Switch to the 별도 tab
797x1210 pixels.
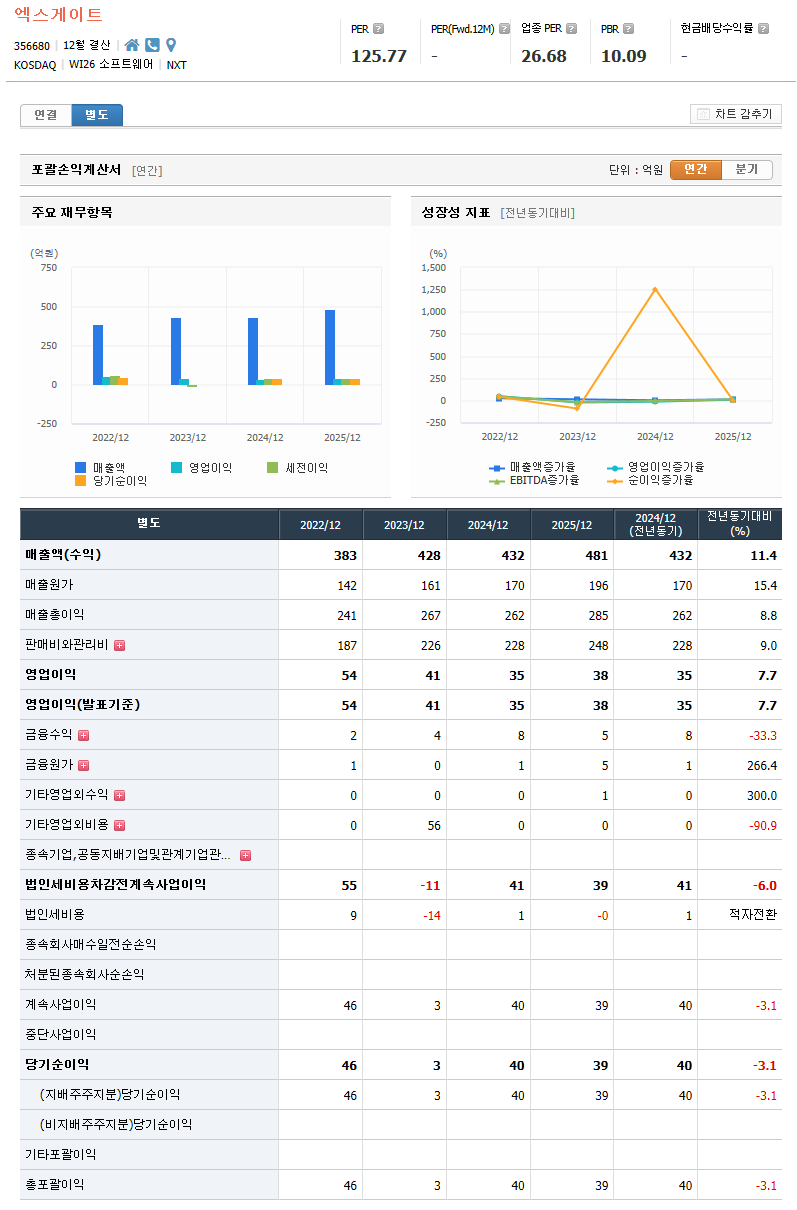97,115
